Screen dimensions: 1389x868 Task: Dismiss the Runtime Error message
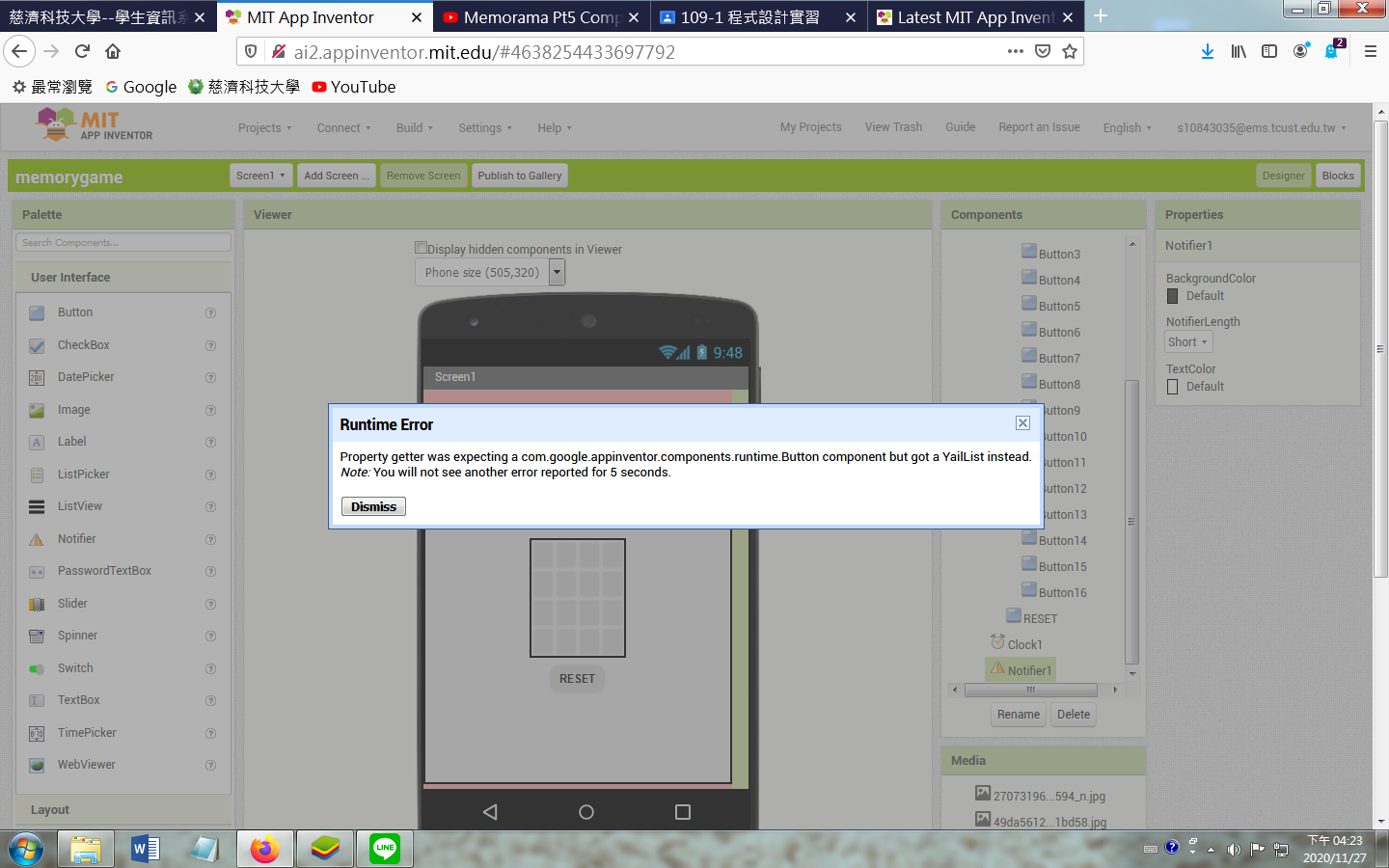pyautogui.click(x=373, y=506)
